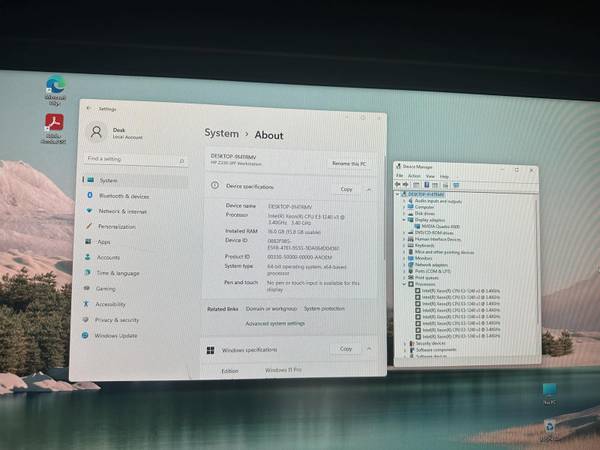Collapse the Device specifications section

tap(369, 188)
